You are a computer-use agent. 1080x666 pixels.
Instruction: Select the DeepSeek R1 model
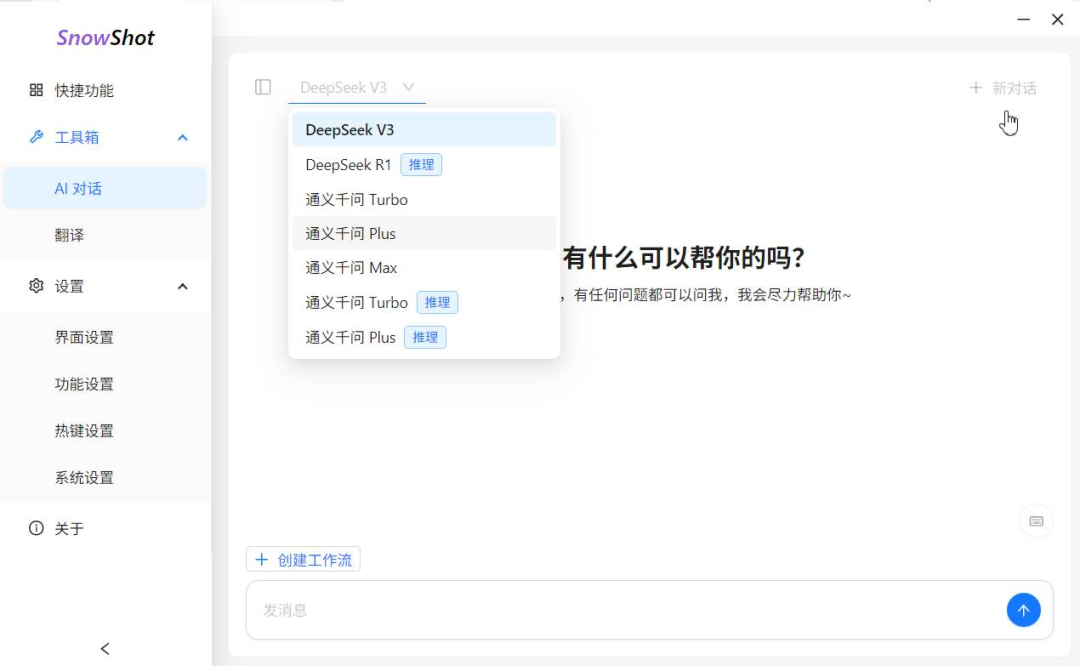(350, 164)
